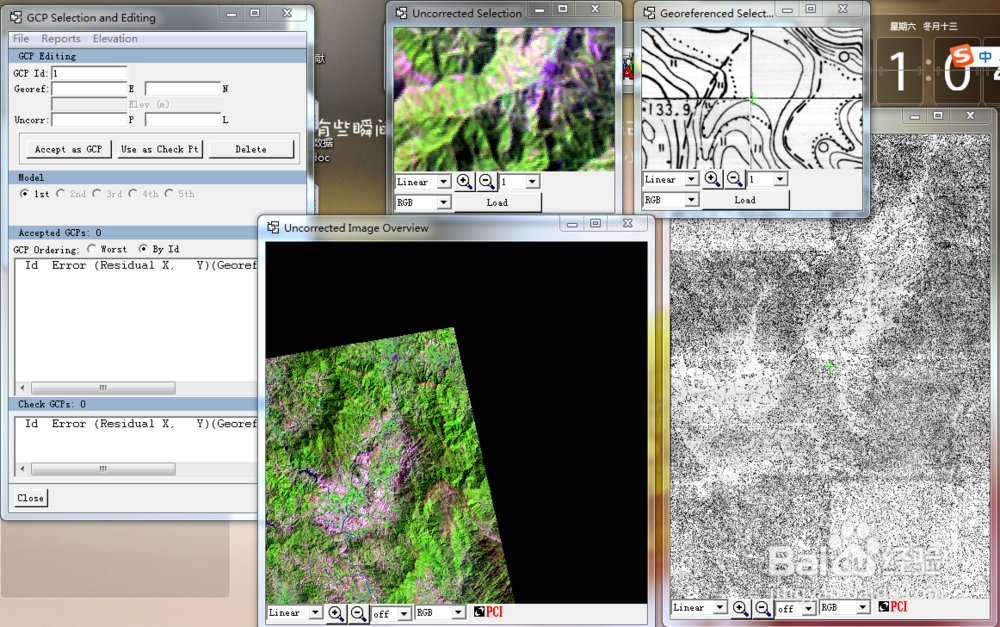Image resolution: width=1000 pixels, height=627 pixels.
Task: Click Delete button in GCP Editing
Action: tap(251, 149)
